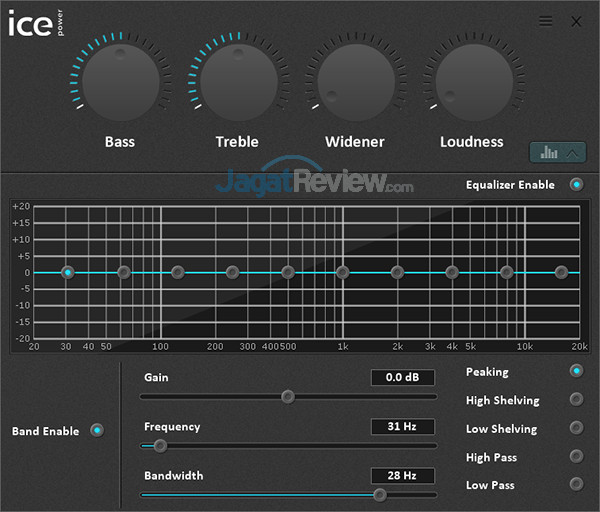Open the hamburger menu icon
Screen dimensions: 600x512
pos(545,21)
